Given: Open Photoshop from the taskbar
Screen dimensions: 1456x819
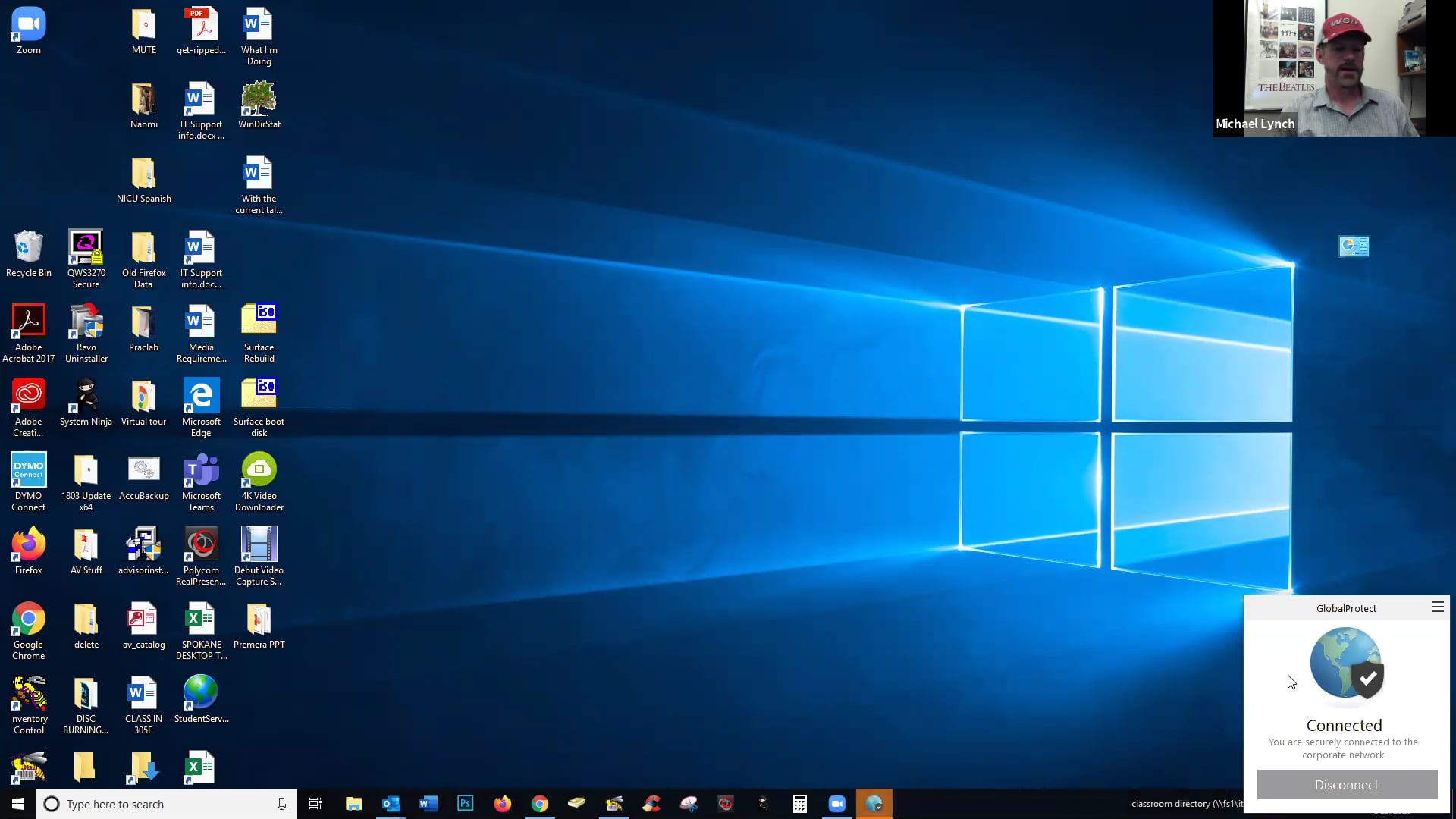Looking at the screenshot, I should 465,804.
